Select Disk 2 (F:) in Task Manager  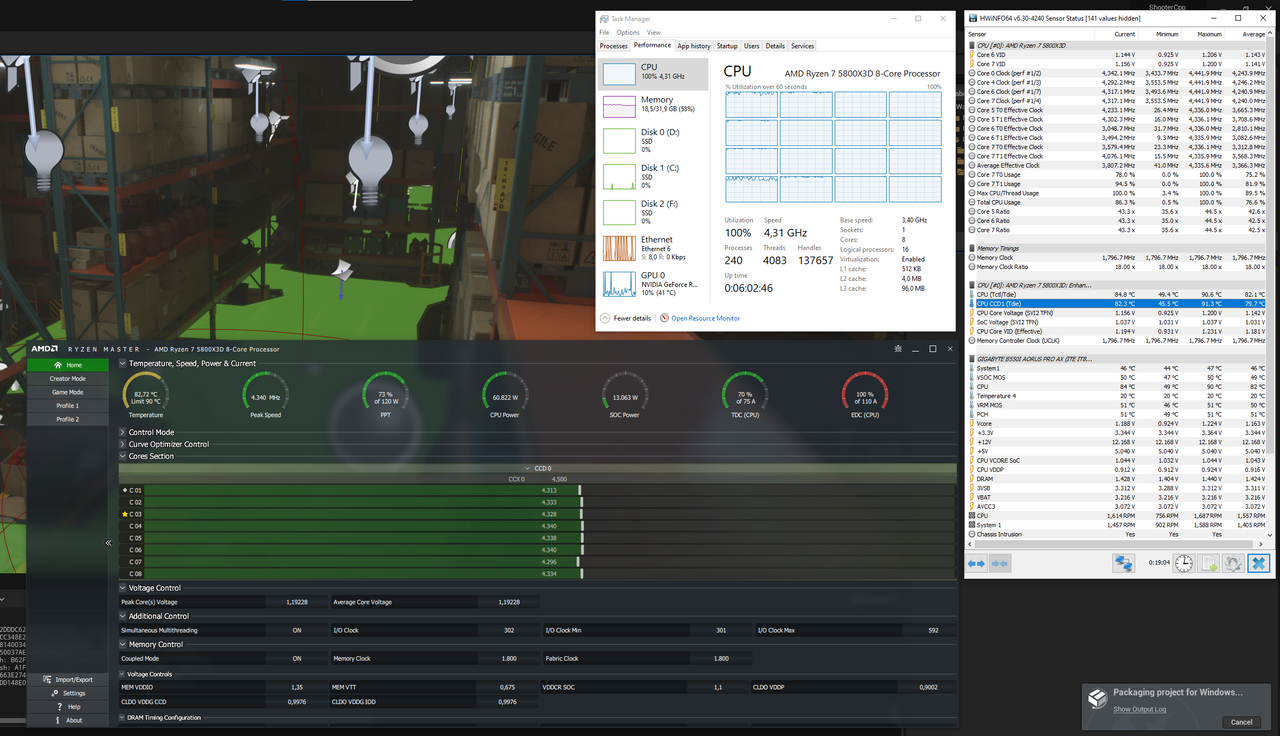point(652,212)
